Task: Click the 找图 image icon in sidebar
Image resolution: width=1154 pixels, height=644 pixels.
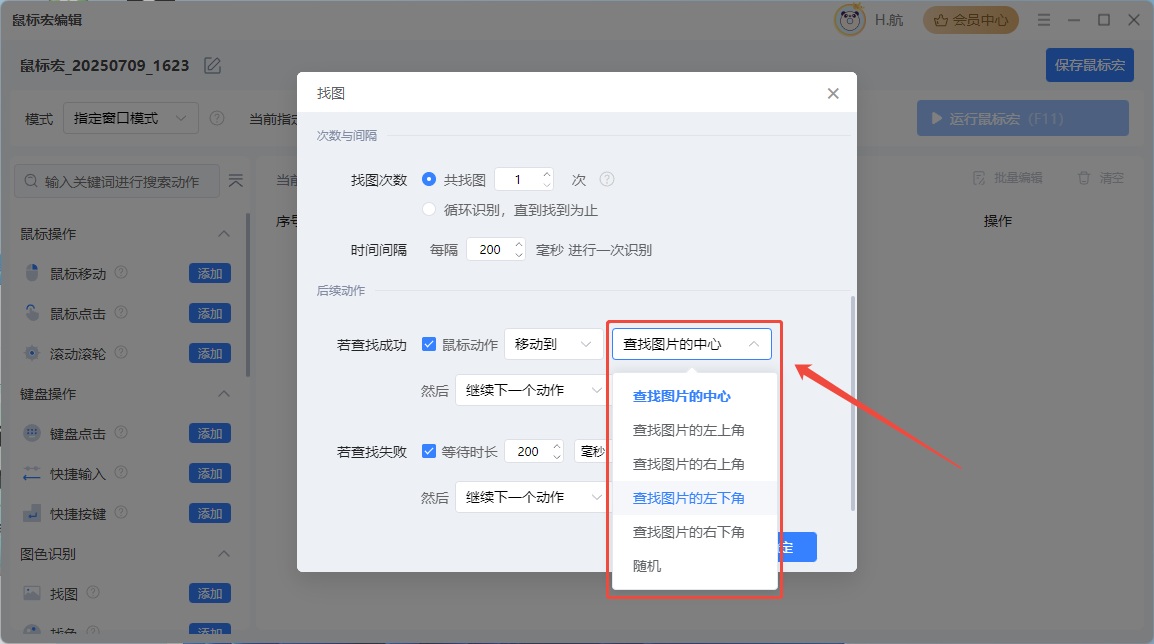Action: point(32,593)
